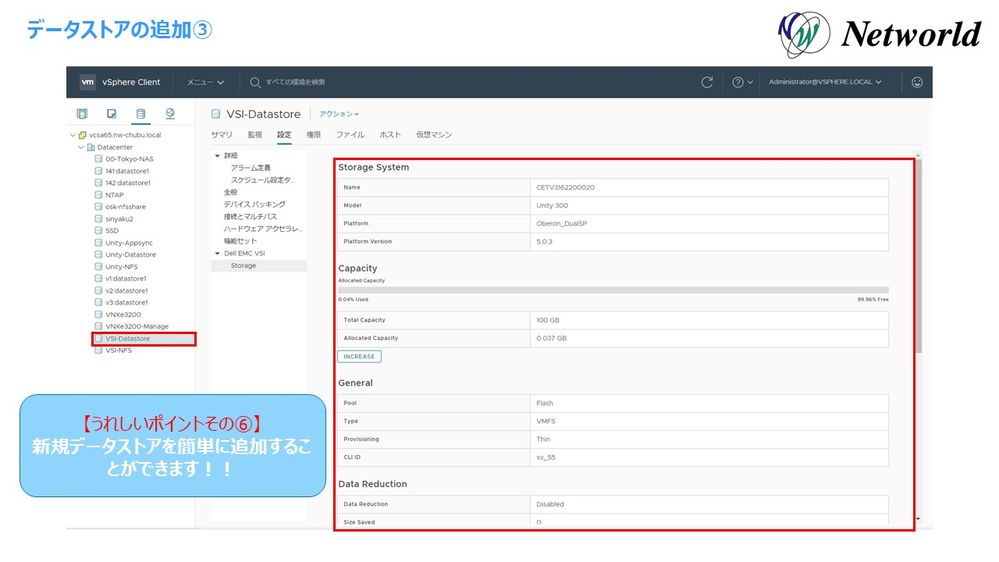Select 142:datastore1 in tree
Image resolution: width=999 pixels, height=562 pixels.
pyautogui.click(x=127, y=183)
